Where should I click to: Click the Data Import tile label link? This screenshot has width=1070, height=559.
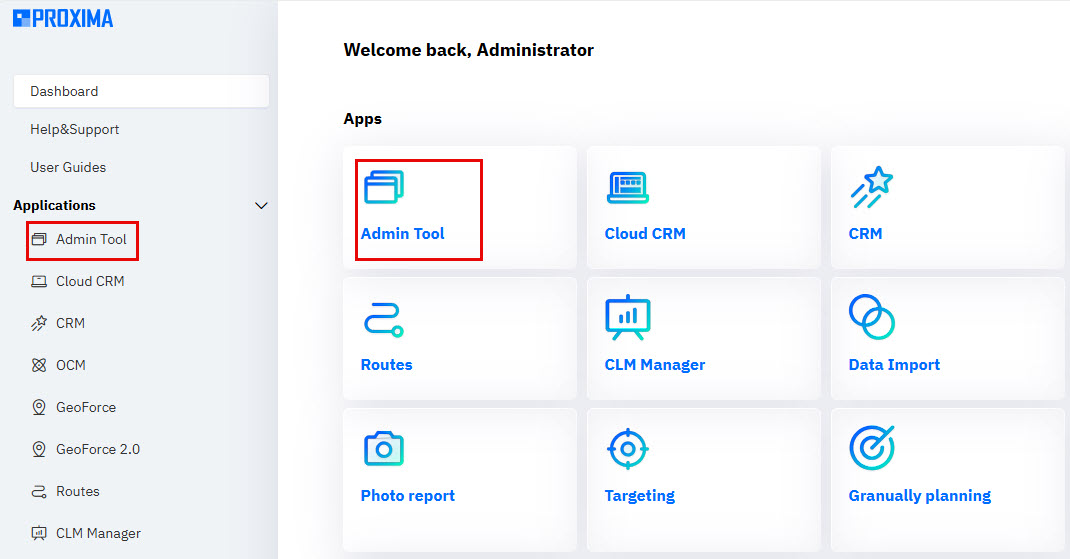coord(894,365)
